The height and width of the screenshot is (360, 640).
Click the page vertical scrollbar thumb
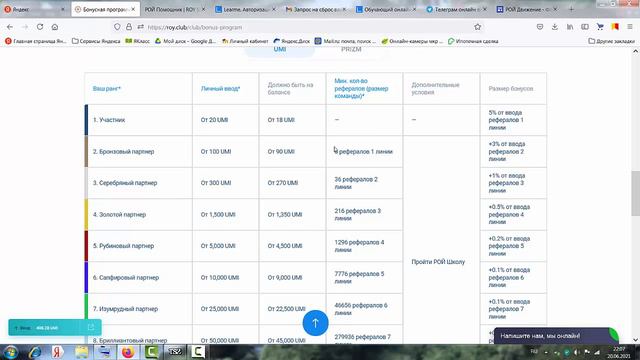point(635,193)
